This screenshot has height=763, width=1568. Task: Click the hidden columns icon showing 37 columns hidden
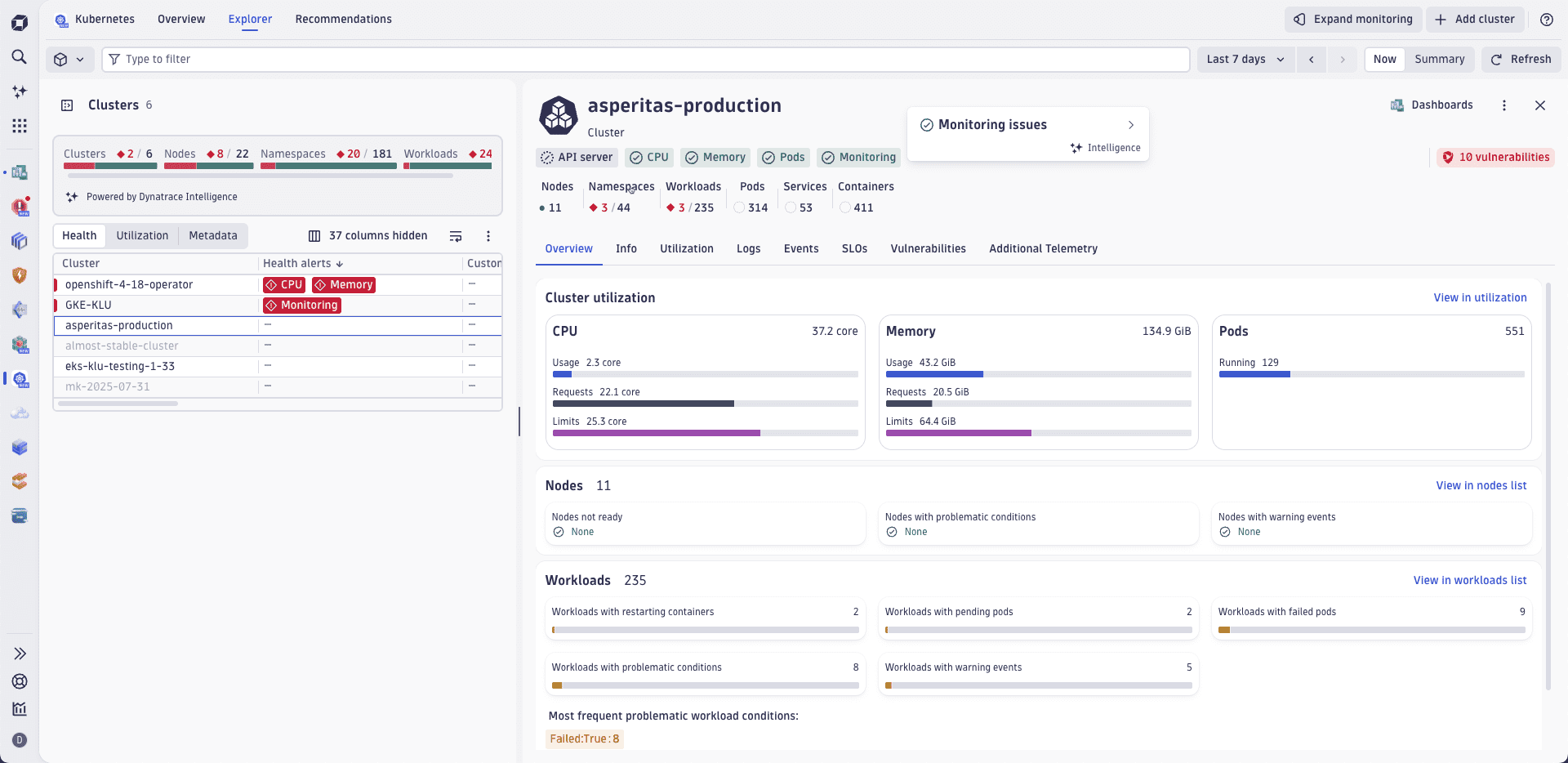(314, 235)
